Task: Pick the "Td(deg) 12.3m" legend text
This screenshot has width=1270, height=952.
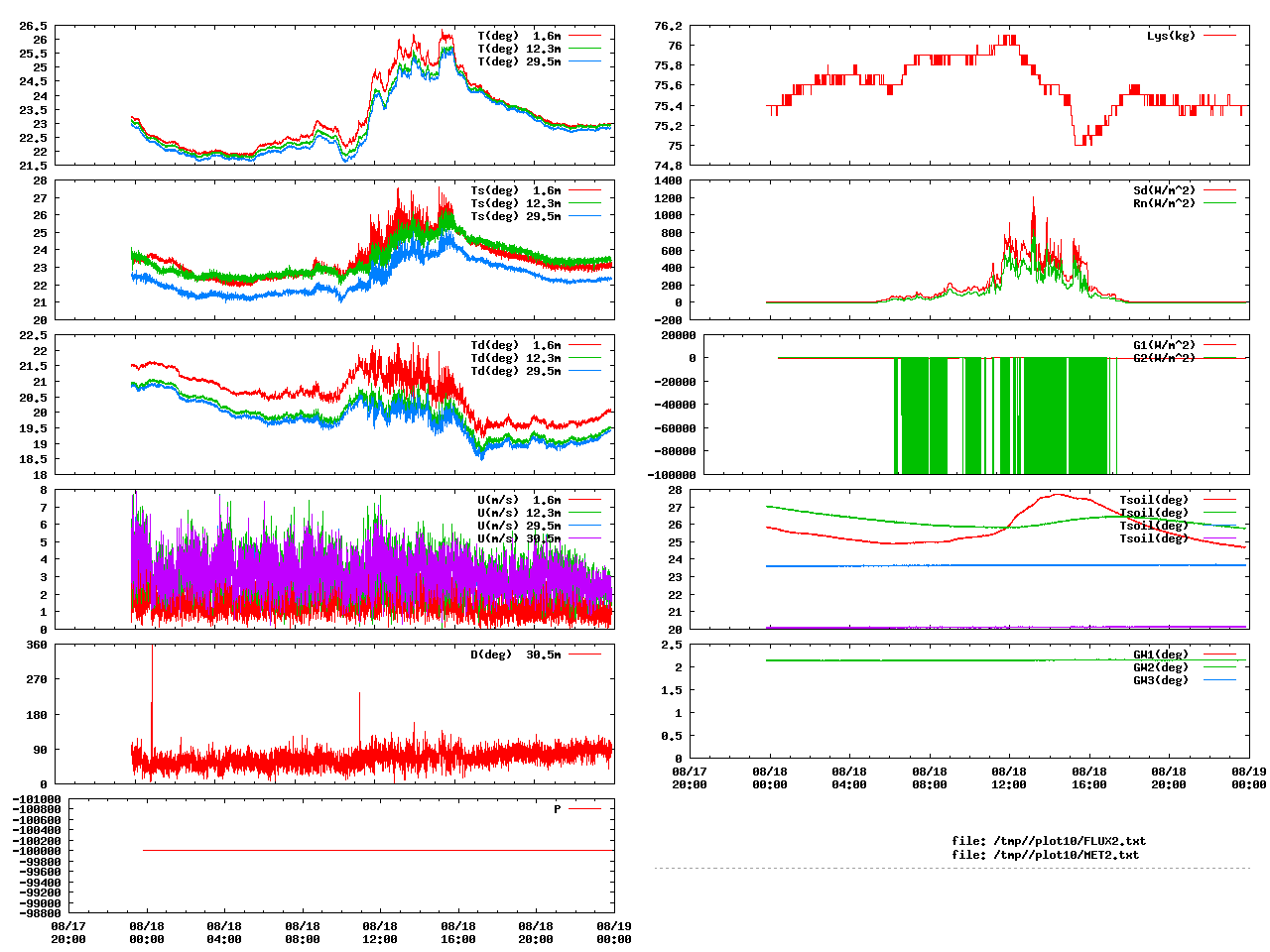Action: click(516, 358)
